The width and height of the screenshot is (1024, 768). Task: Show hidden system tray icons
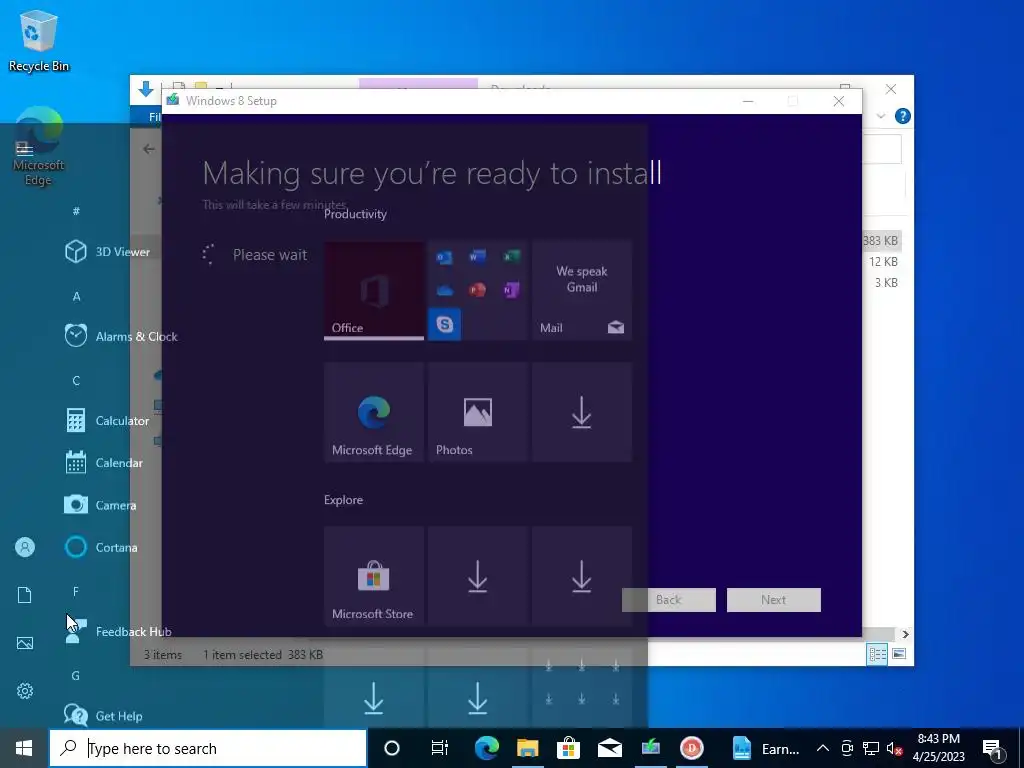point(823,748)
